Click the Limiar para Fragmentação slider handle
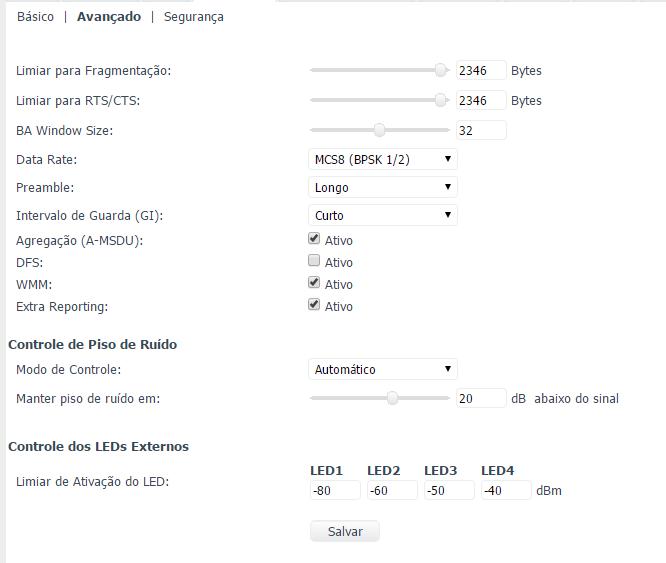The image size is (666, 563). tap(440, 70)
